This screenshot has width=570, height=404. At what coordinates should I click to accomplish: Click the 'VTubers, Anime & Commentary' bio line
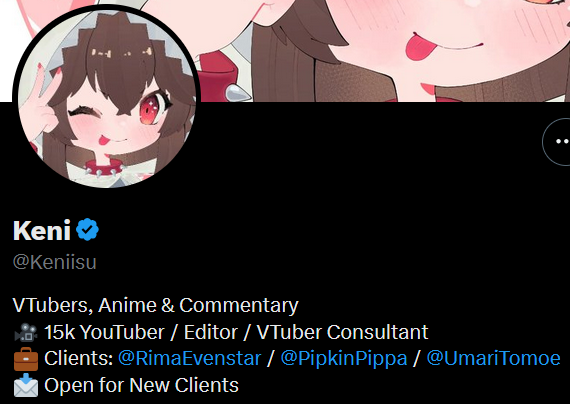pos(155,305)
